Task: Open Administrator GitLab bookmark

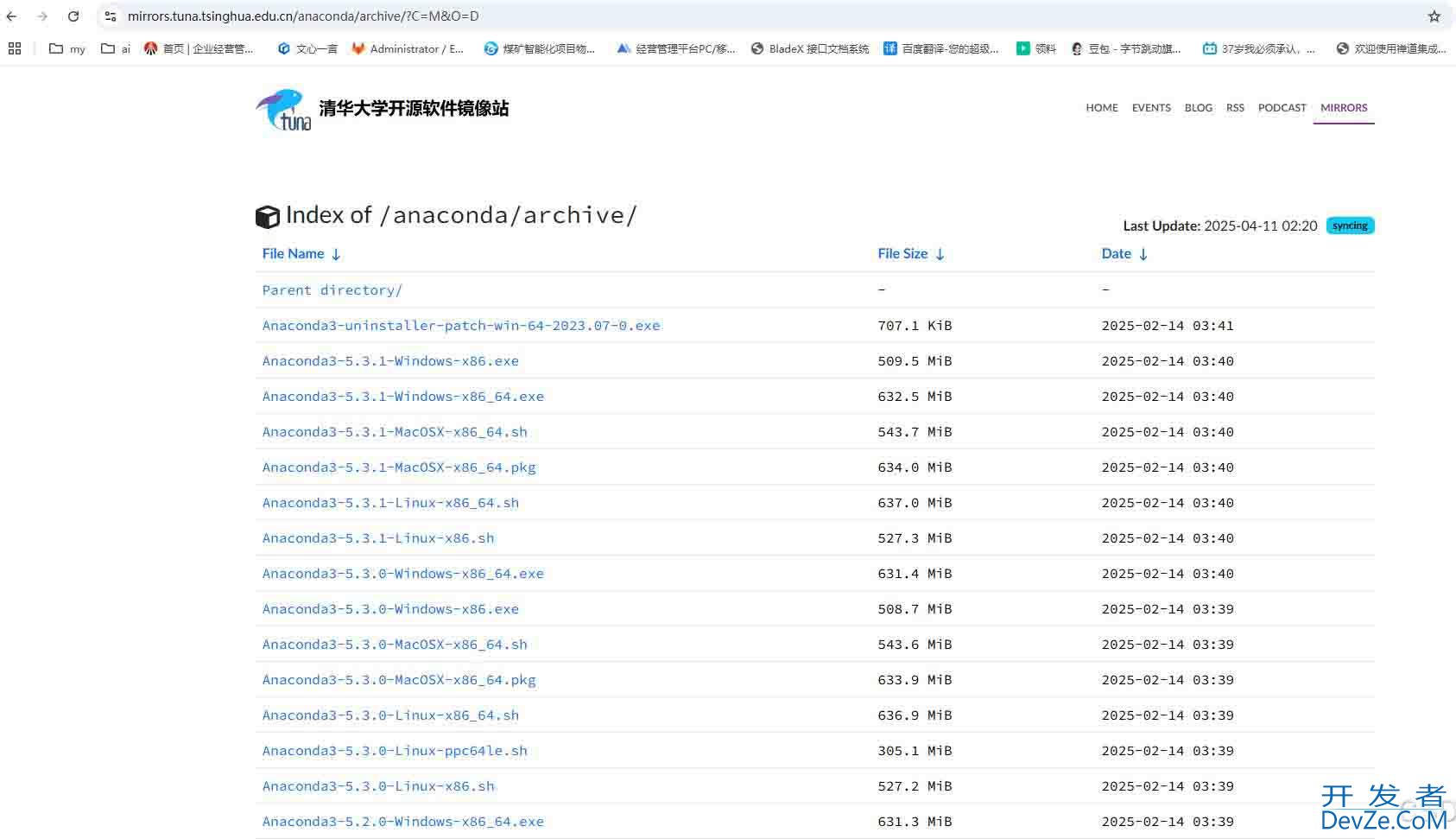Action: (x=408, y=48)
